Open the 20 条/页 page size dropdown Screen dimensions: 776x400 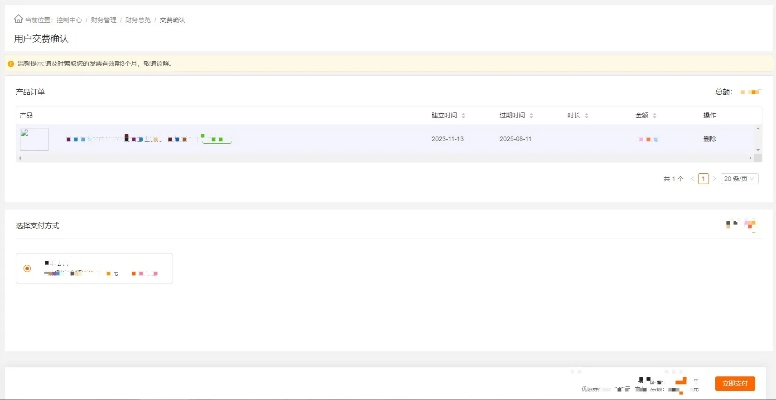point(737,178)
